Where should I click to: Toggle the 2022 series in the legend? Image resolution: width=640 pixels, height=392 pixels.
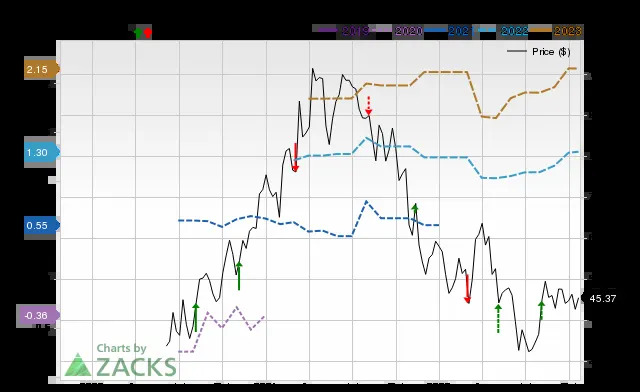click(504, 31)
